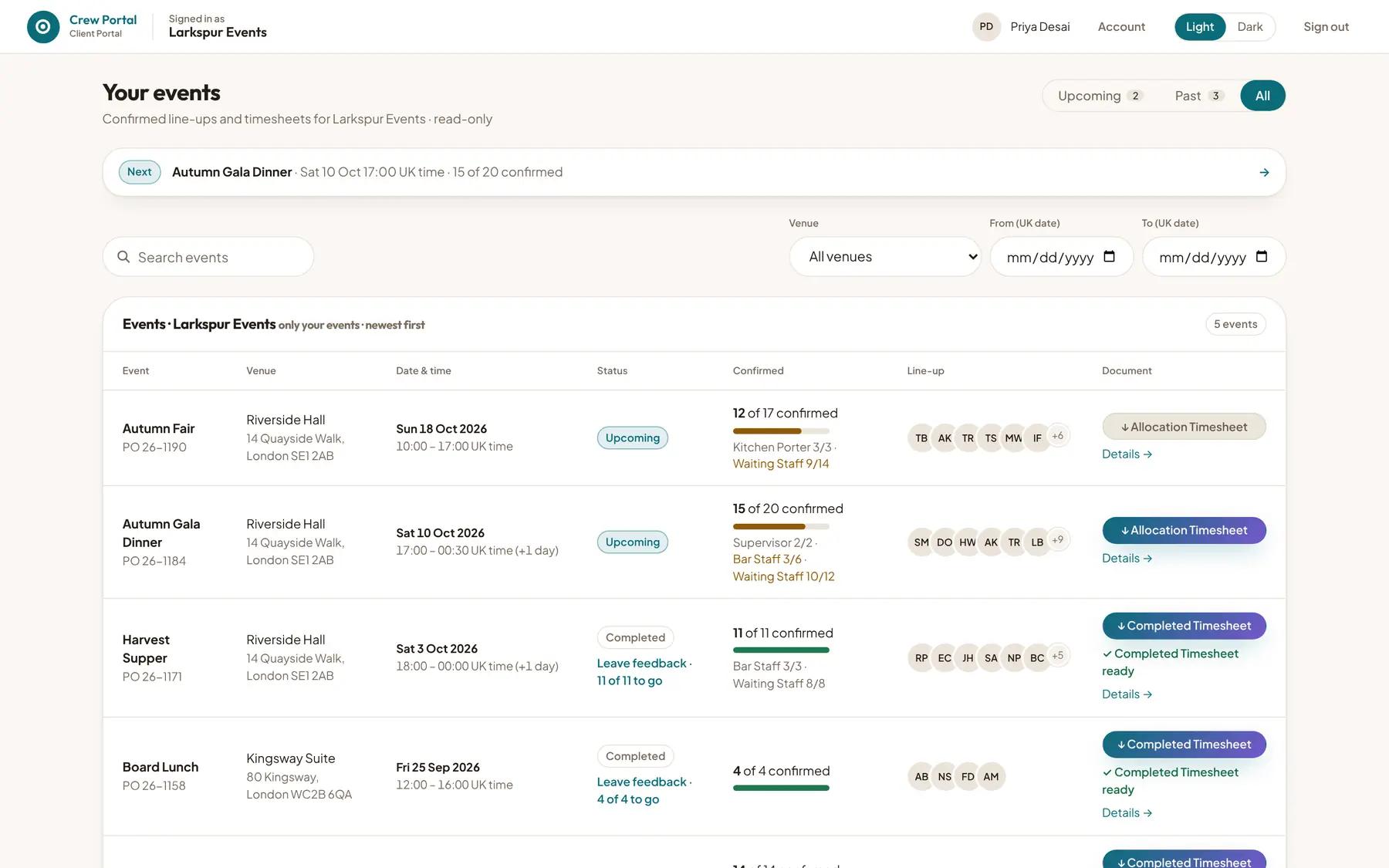Viewport: 1389px width, 868px height.
Task: Click the LB avatar in Autumn Gala line-up
Action: (1037, 542)
